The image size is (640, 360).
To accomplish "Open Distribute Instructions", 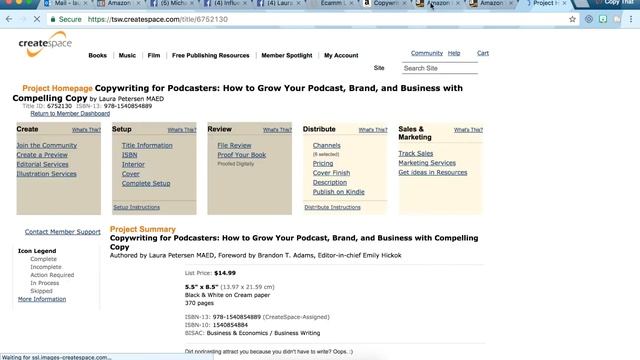I will [332, 207].
